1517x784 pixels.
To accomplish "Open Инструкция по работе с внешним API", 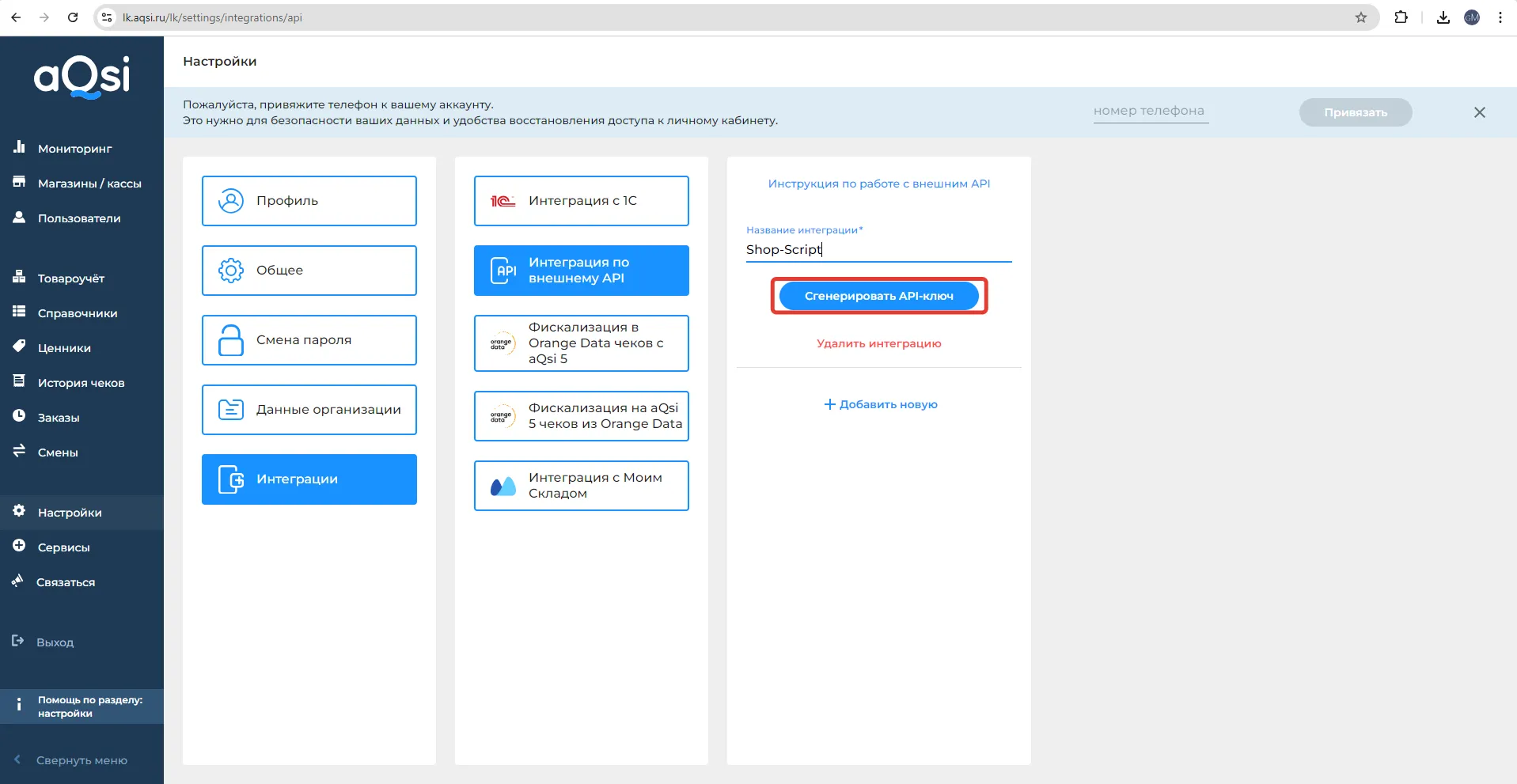I will 878,184.
